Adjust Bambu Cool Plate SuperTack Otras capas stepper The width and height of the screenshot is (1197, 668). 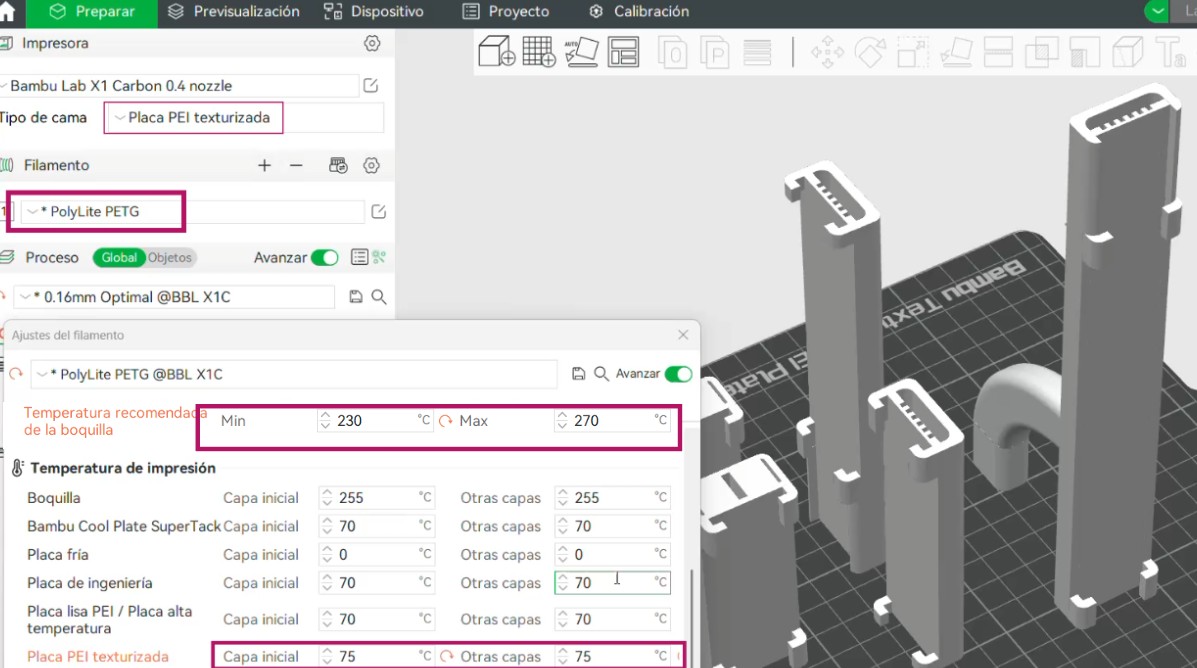(563, 526)
